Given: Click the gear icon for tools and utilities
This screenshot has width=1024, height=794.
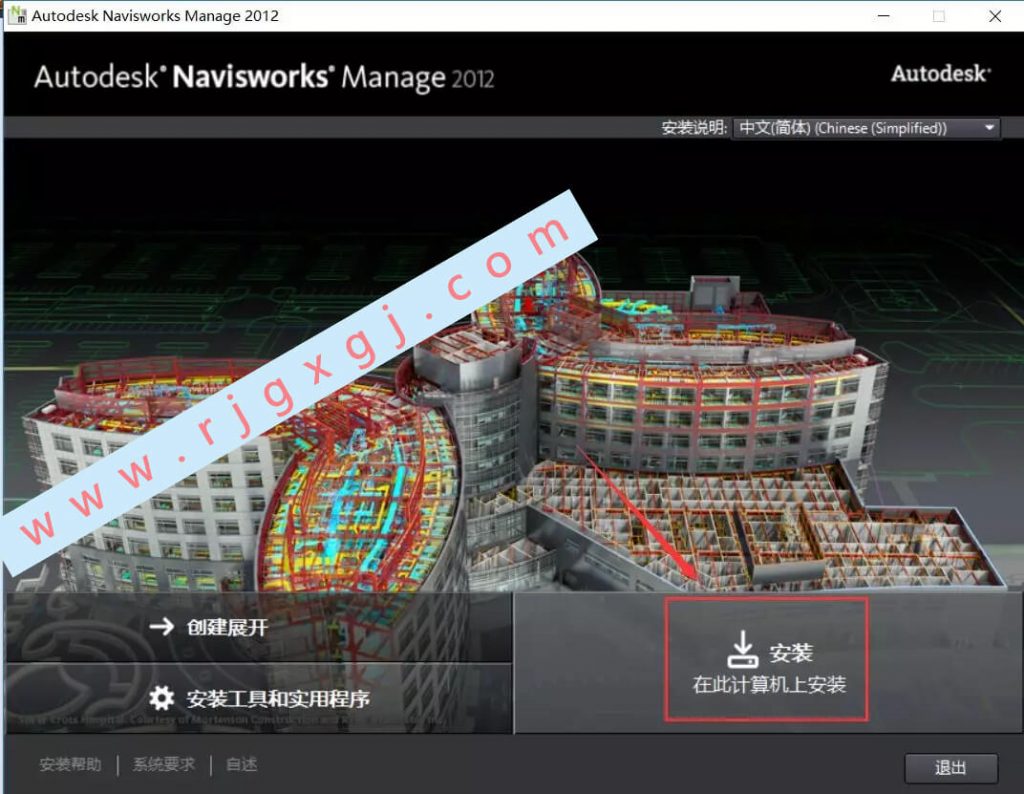Looking at the screenshot, I should coord(161,698).
